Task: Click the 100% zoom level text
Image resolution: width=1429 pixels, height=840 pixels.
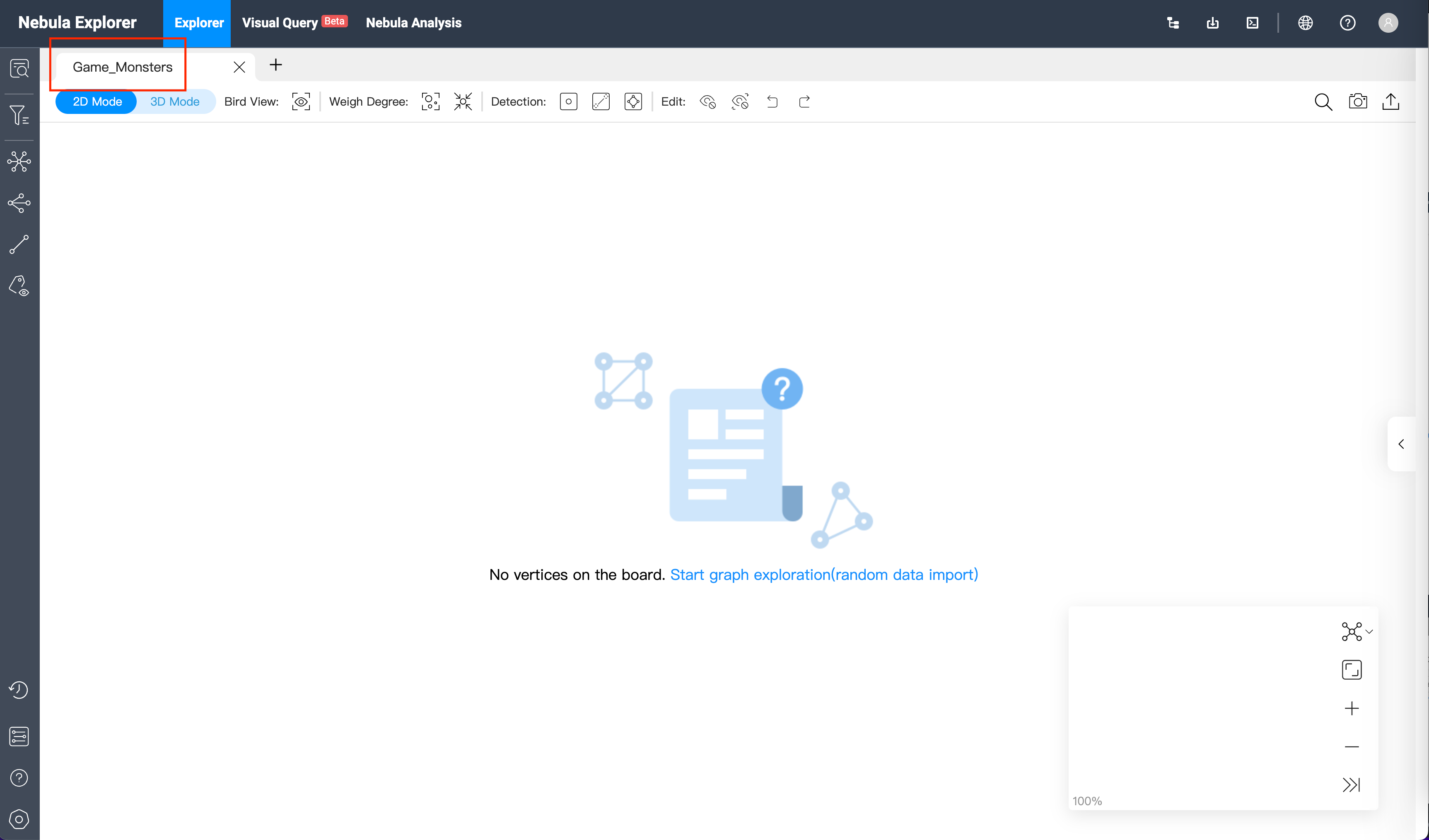Action: [x=1087, y=801]
